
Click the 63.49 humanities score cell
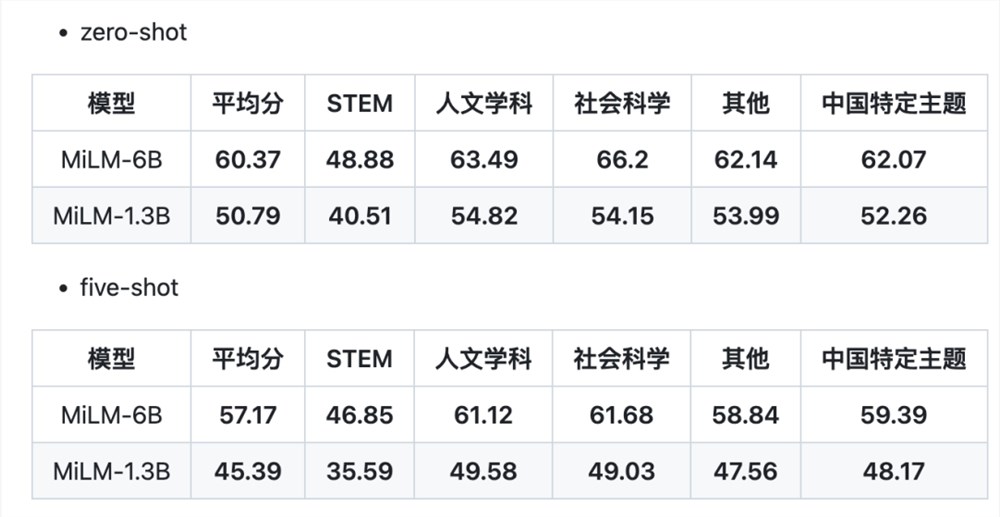pos(484,159)
